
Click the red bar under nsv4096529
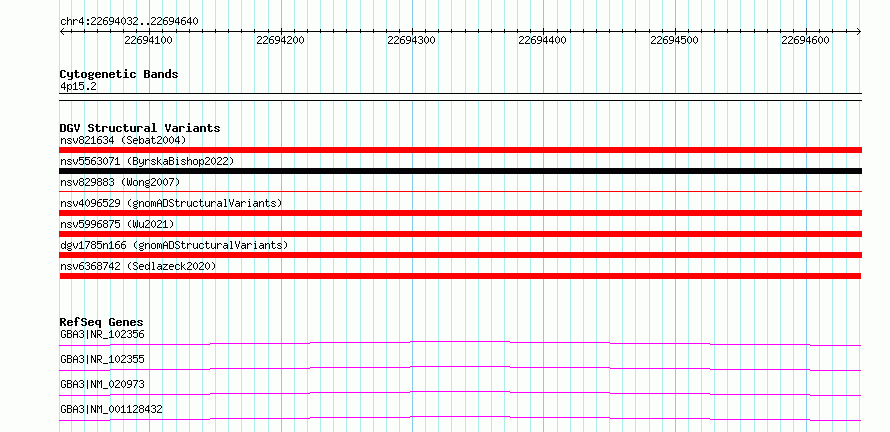pyautogui.click(x=461, y=213)
